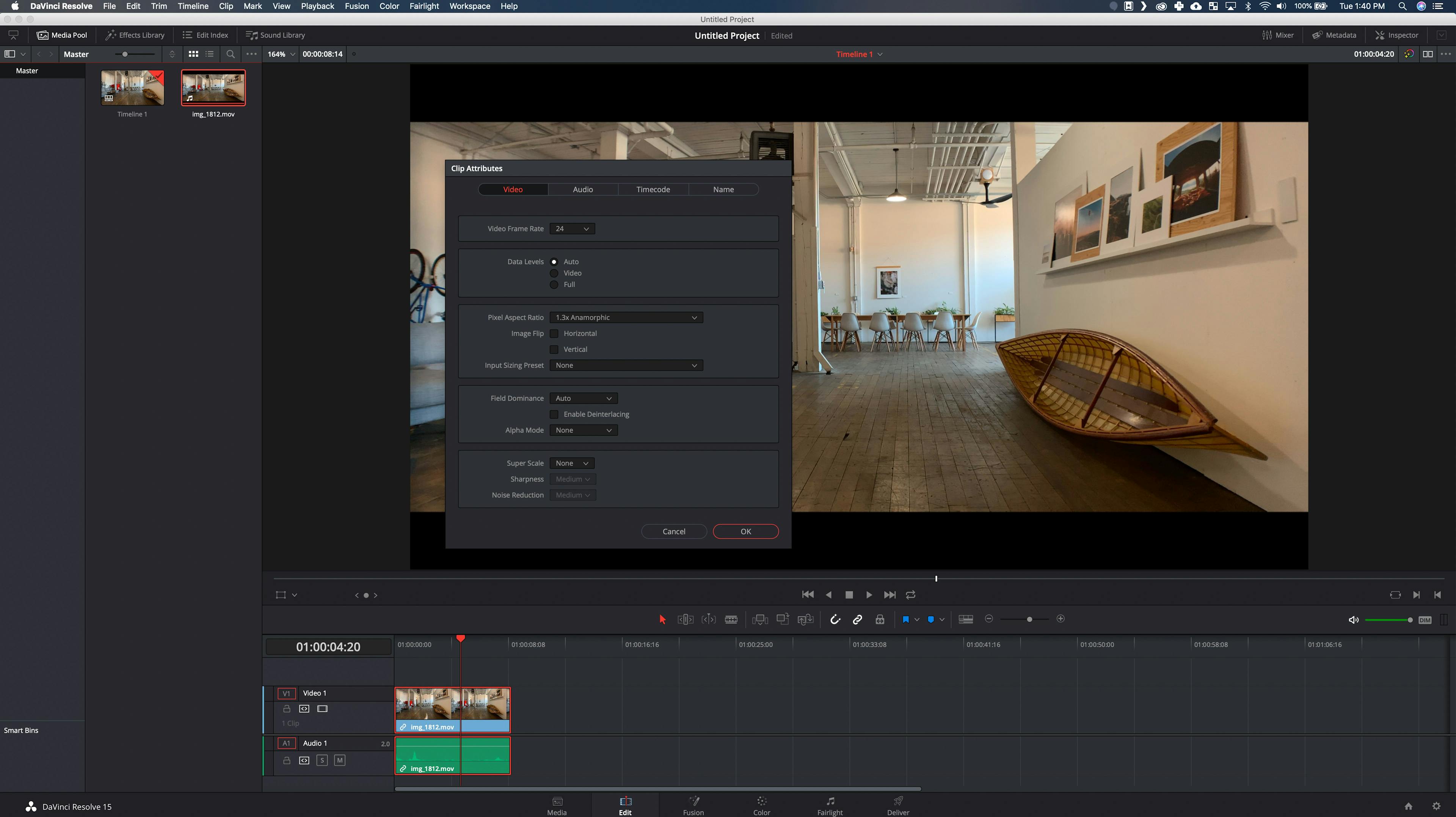Switch to Timecode tab in Clip Attributes

click(653, 189)
